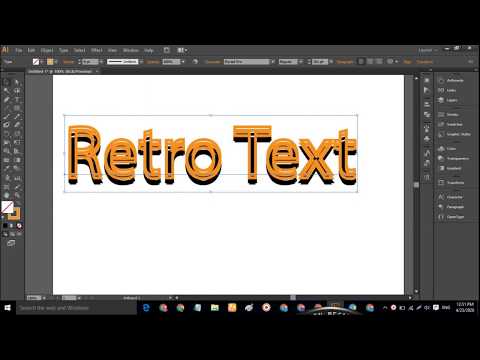This screenshot has height=360, width=480.
Task: Click the taskbar search box
Action: point(76,308)
